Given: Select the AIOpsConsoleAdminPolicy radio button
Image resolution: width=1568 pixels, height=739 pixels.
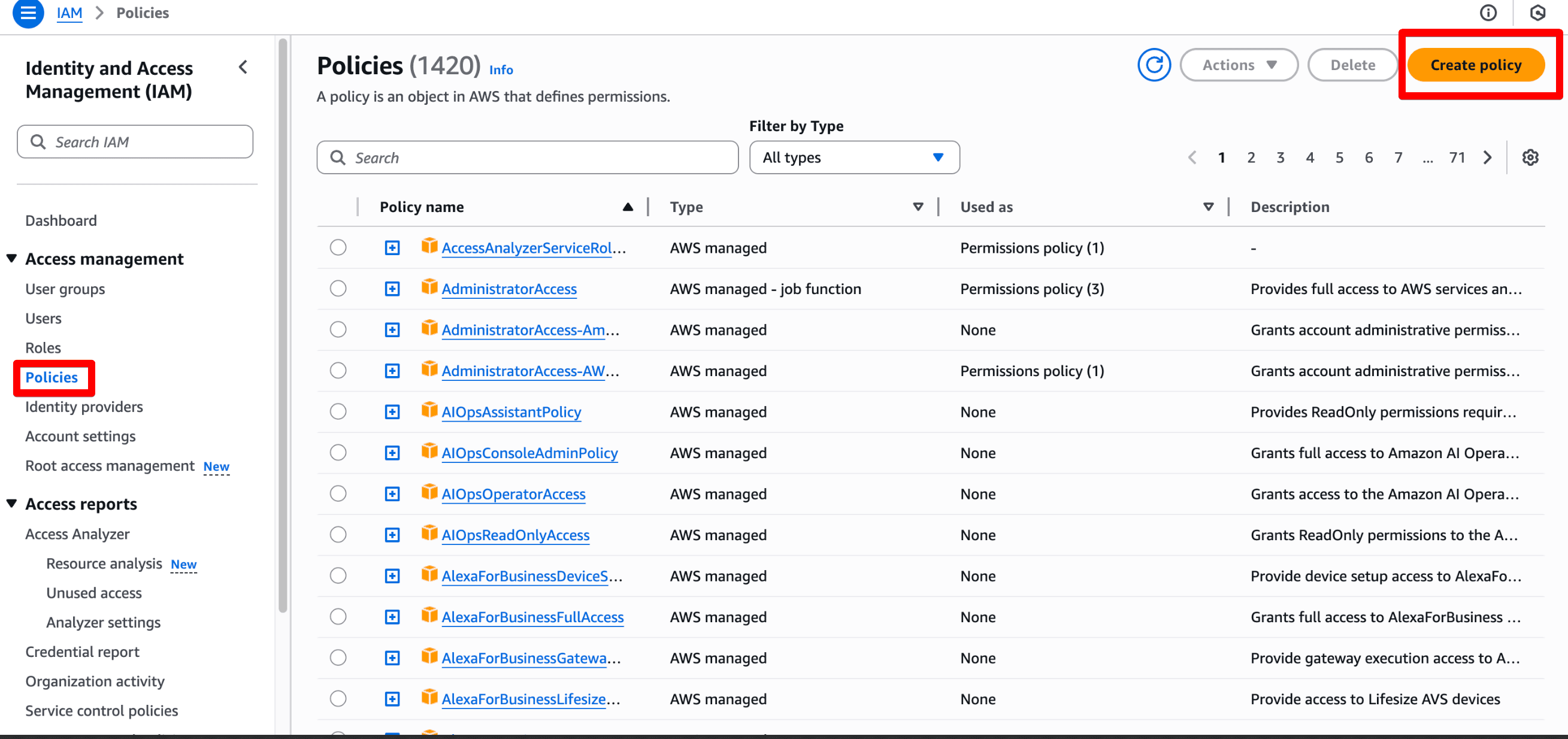Looking at the screenshot, I should [x=338, y=452].
